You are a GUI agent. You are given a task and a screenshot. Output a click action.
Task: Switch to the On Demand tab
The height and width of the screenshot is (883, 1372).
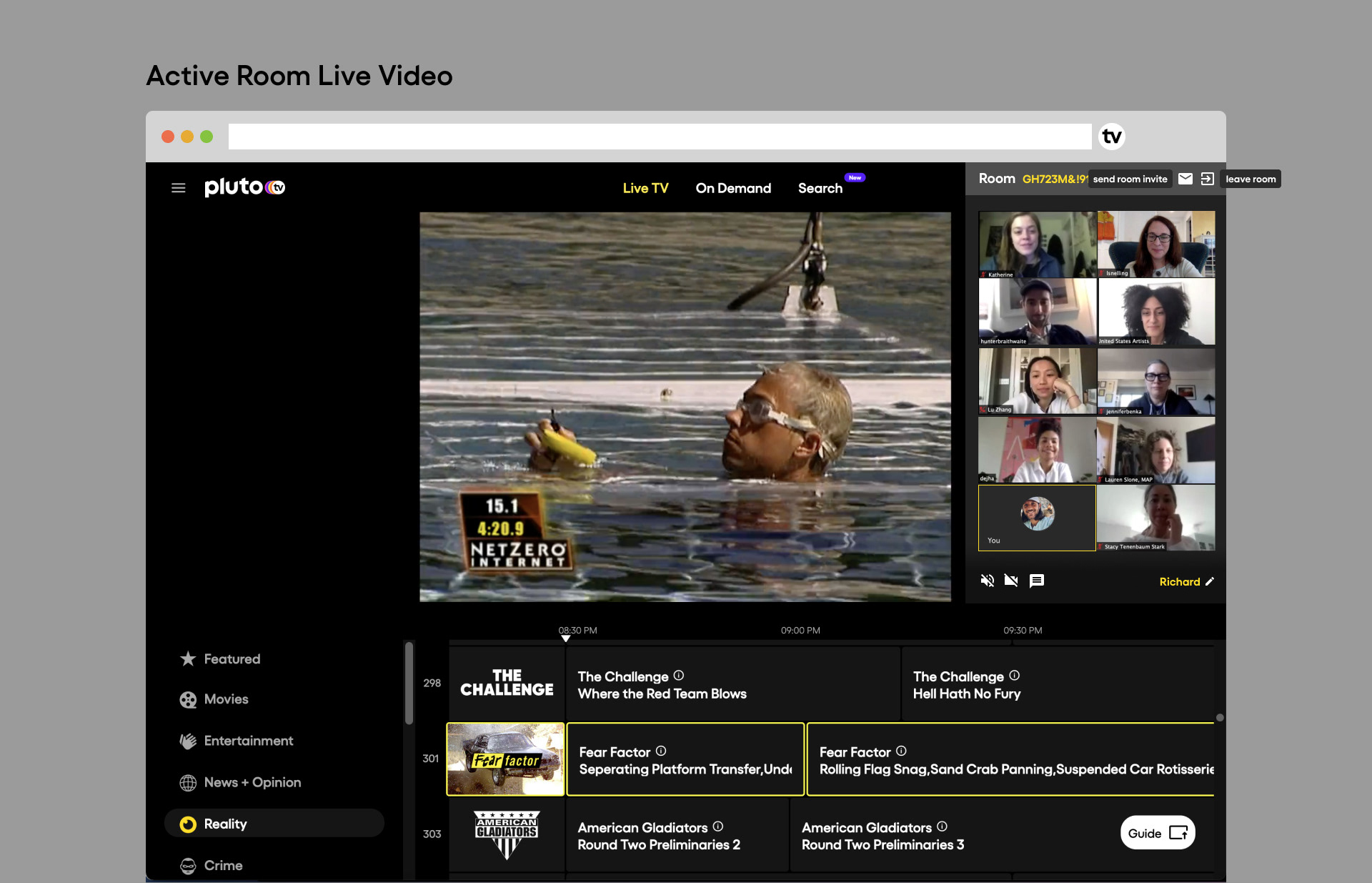click(733, 188)
